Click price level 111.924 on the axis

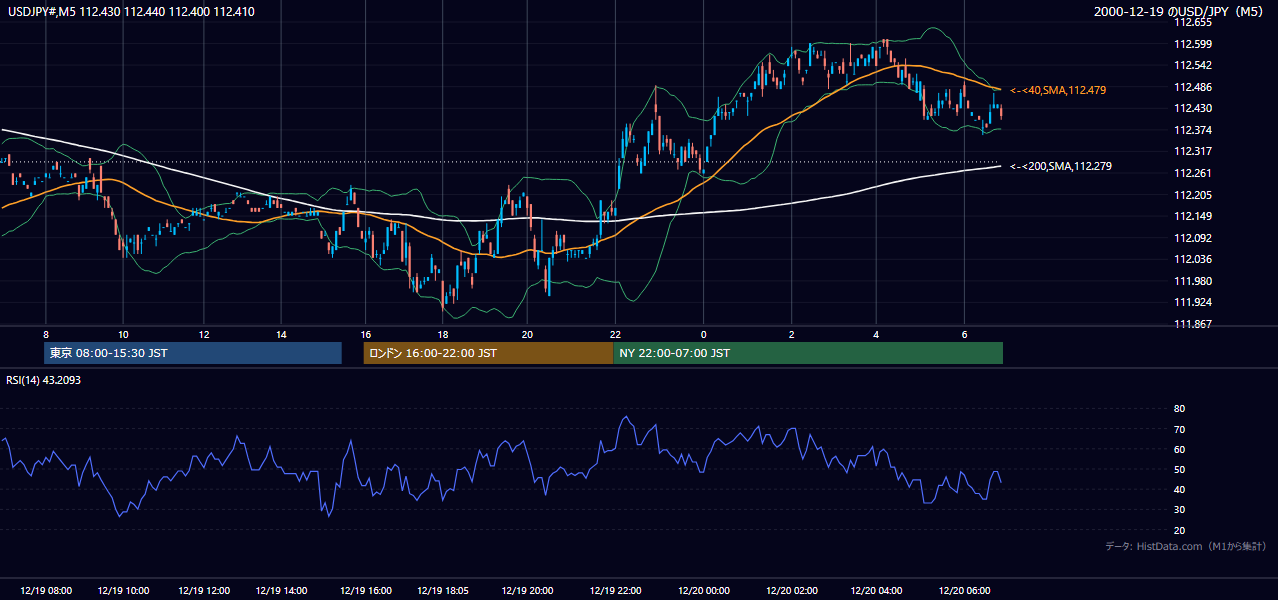pyautogui.click(x=1192, y=302)
